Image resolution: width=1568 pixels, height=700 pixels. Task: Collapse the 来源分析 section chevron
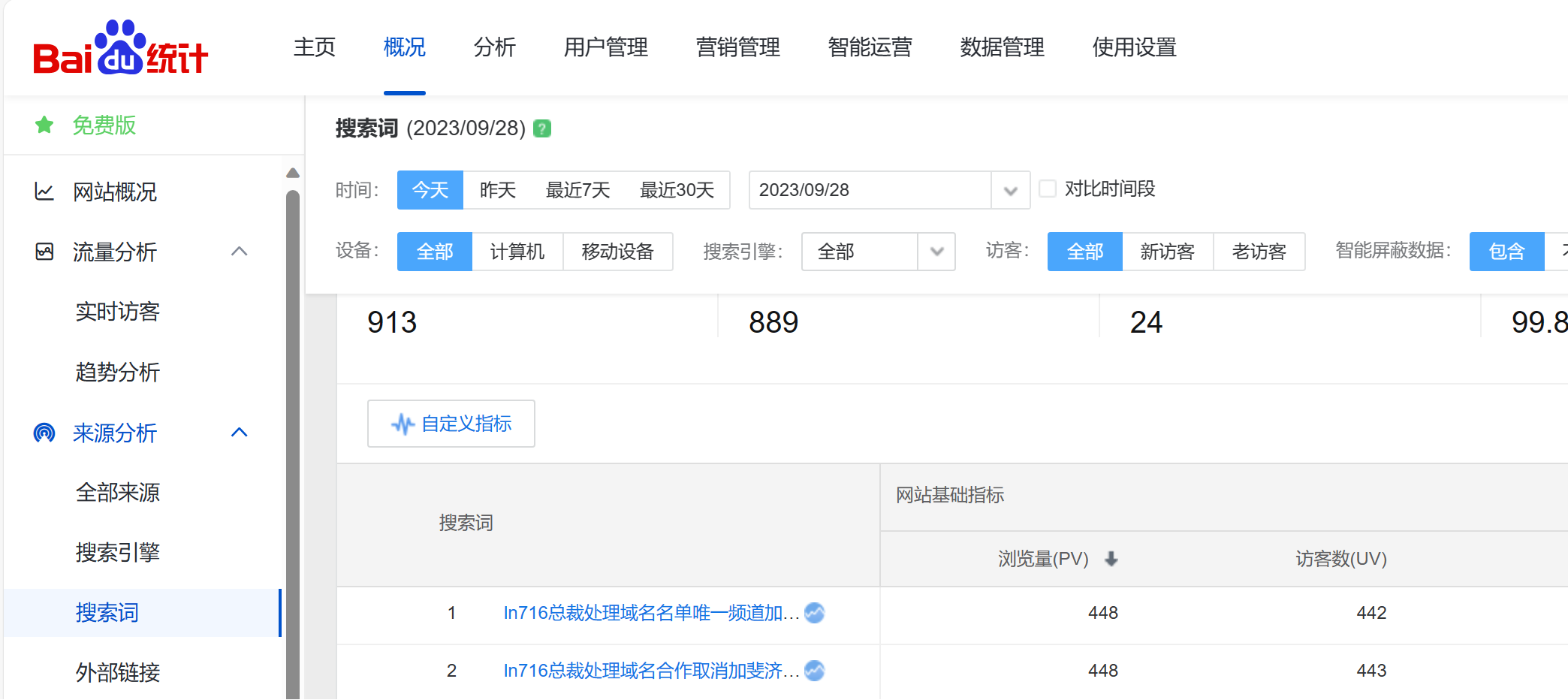coord(240,433)
